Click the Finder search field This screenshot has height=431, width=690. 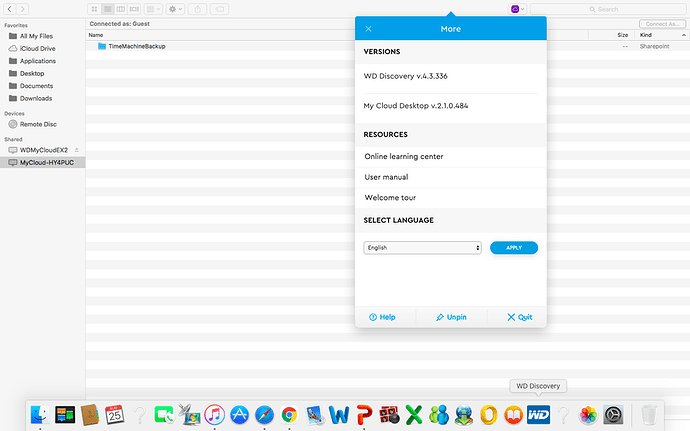coord(608,9)
